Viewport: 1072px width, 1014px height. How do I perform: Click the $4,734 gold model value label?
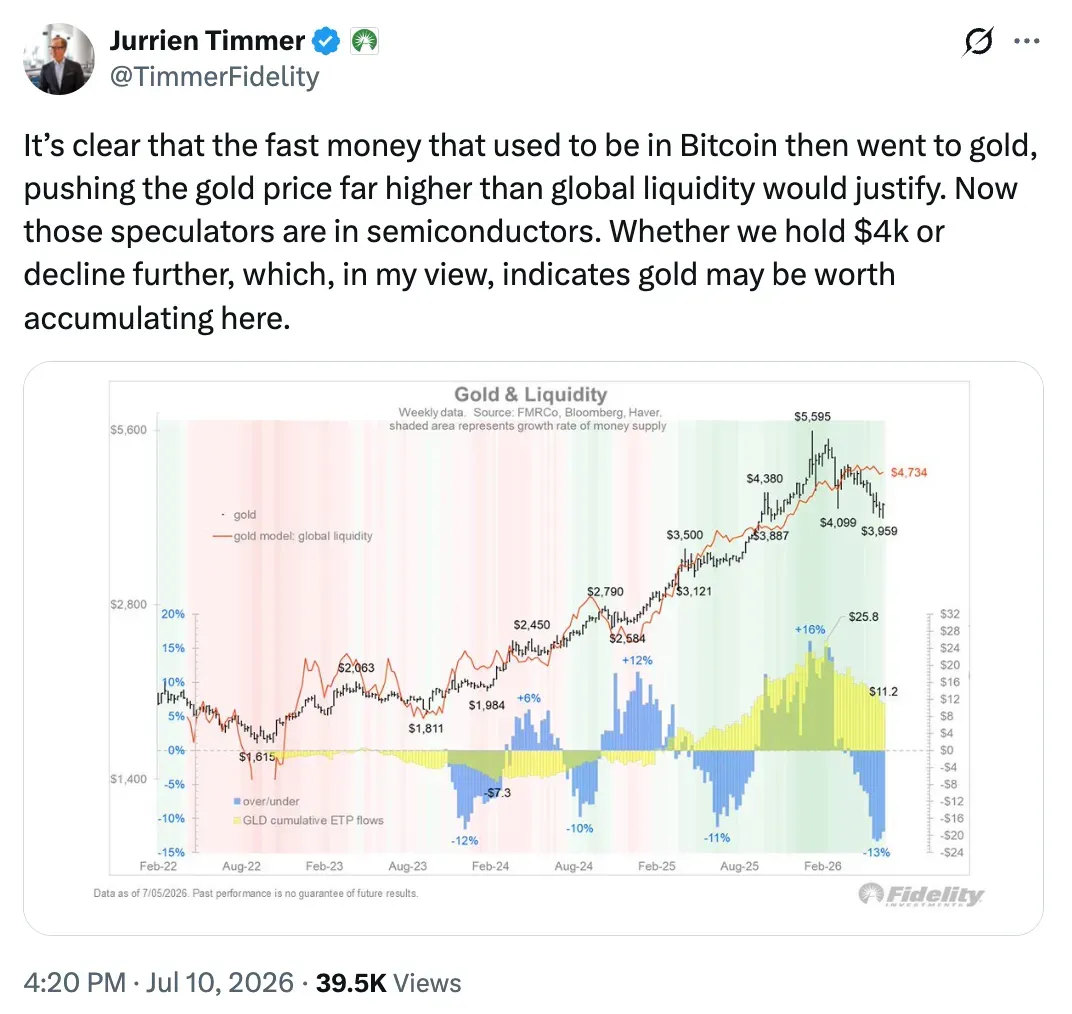909,472
